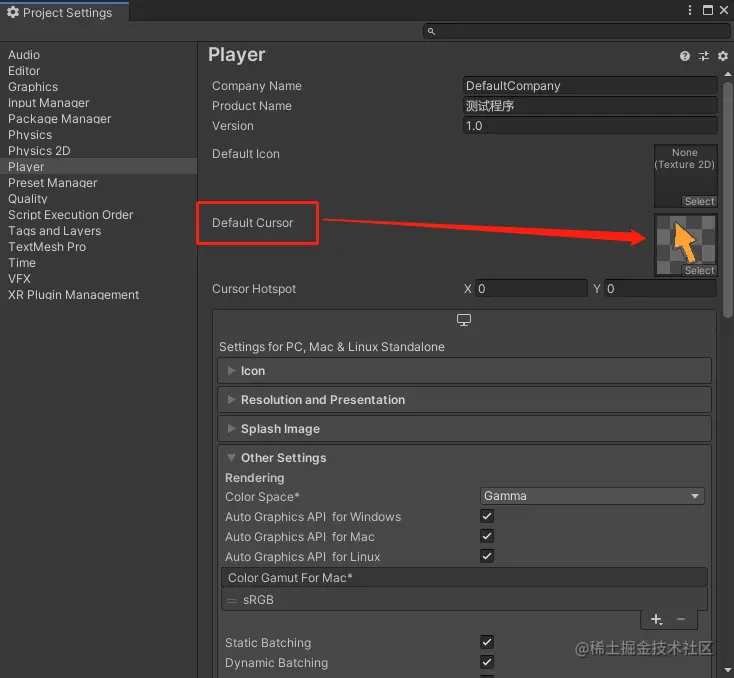The image size is (734, 678).
Task: Toggle Auto Graphics API for Mac
Action: click(x=487, y=536)
